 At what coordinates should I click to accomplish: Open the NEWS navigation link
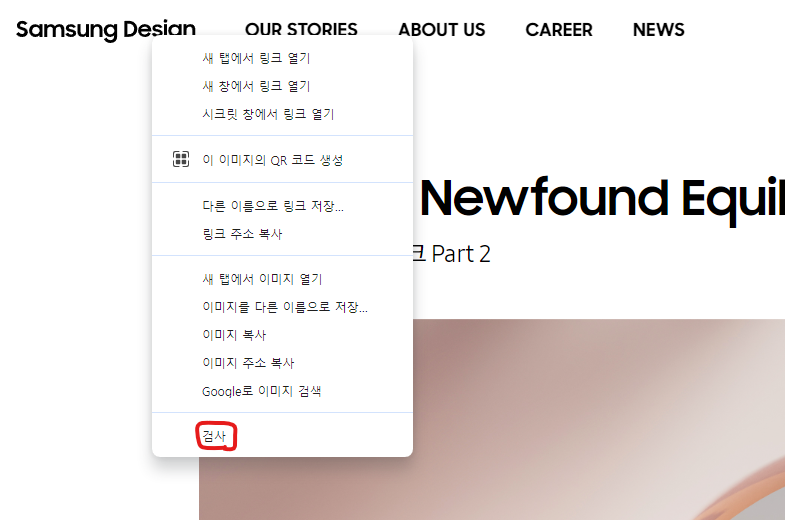658,30
